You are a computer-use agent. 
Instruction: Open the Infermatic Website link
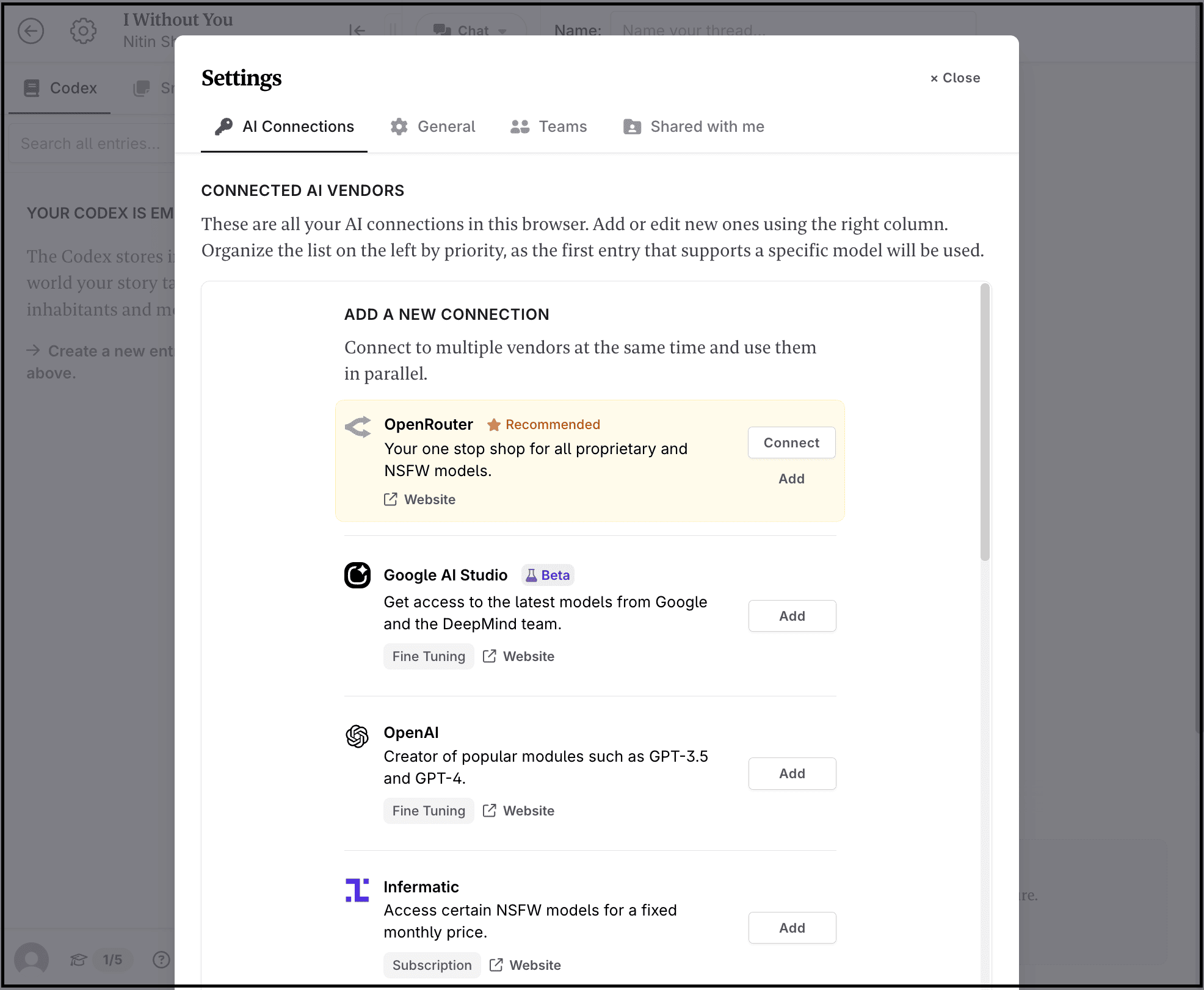(x=526, y=965)
